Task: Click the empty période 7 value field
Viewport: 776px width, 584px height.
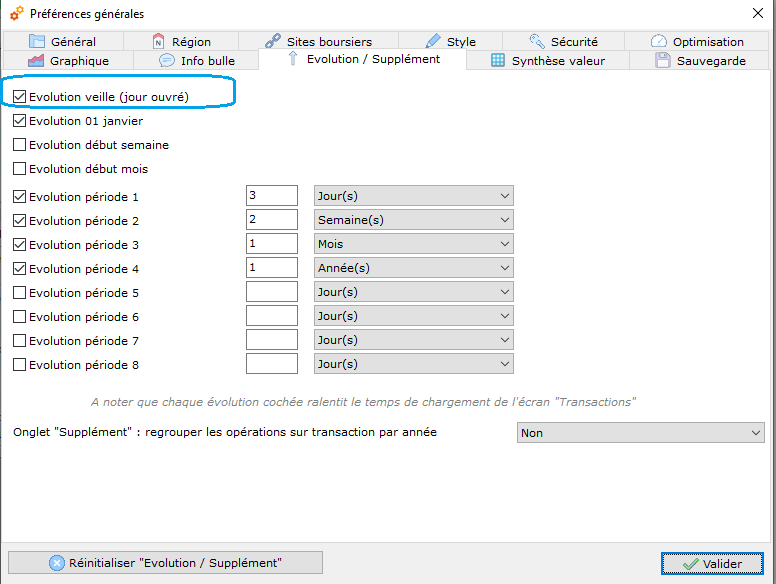Action: [272, 340]
